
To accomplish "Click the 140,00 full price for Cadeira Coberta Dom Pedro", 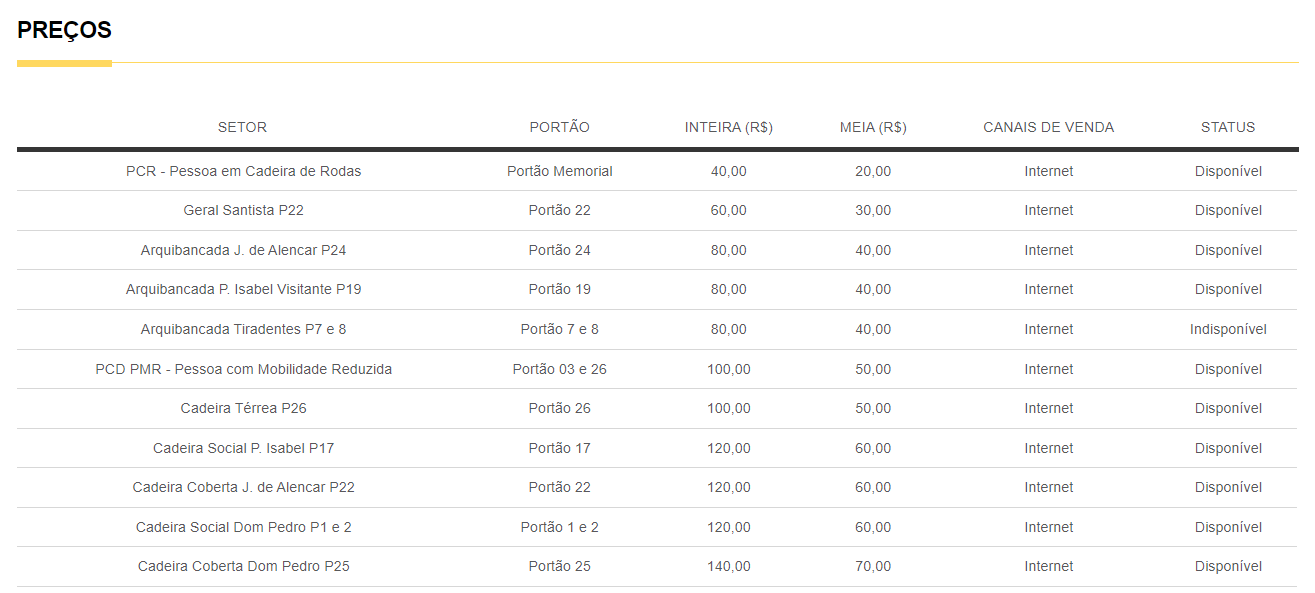I will 728,566.
